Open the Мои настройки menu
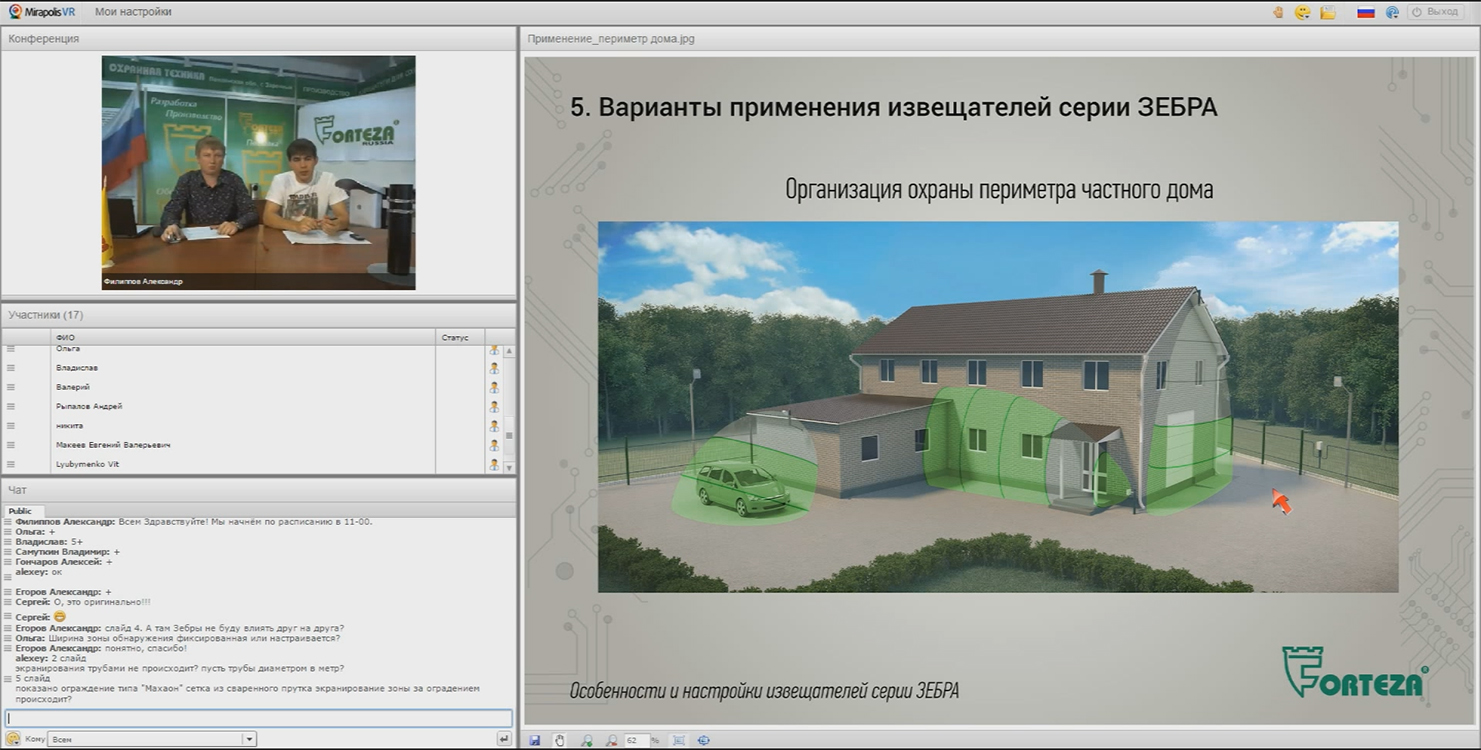This screenshot has width=1481, height=750. tap(133, 12)
